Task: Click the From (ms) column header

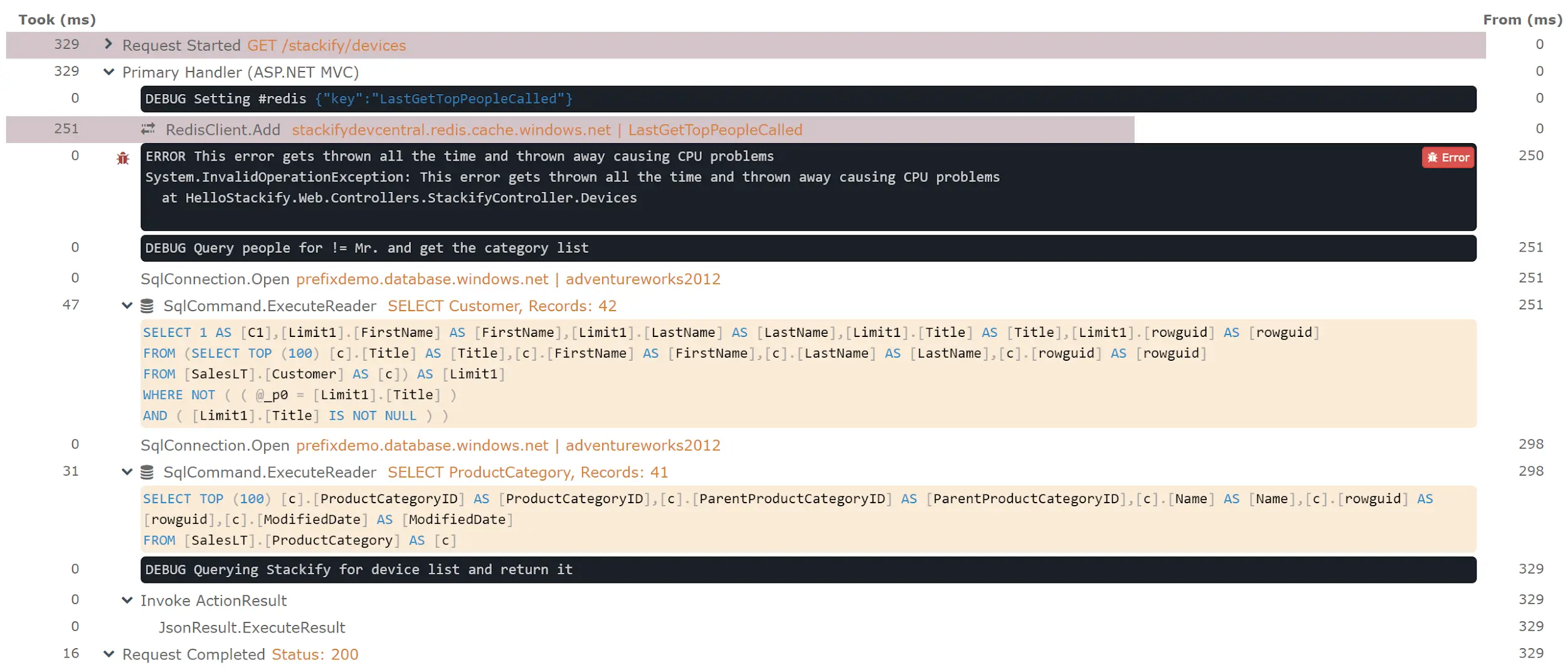Action: coord(1522,19)
